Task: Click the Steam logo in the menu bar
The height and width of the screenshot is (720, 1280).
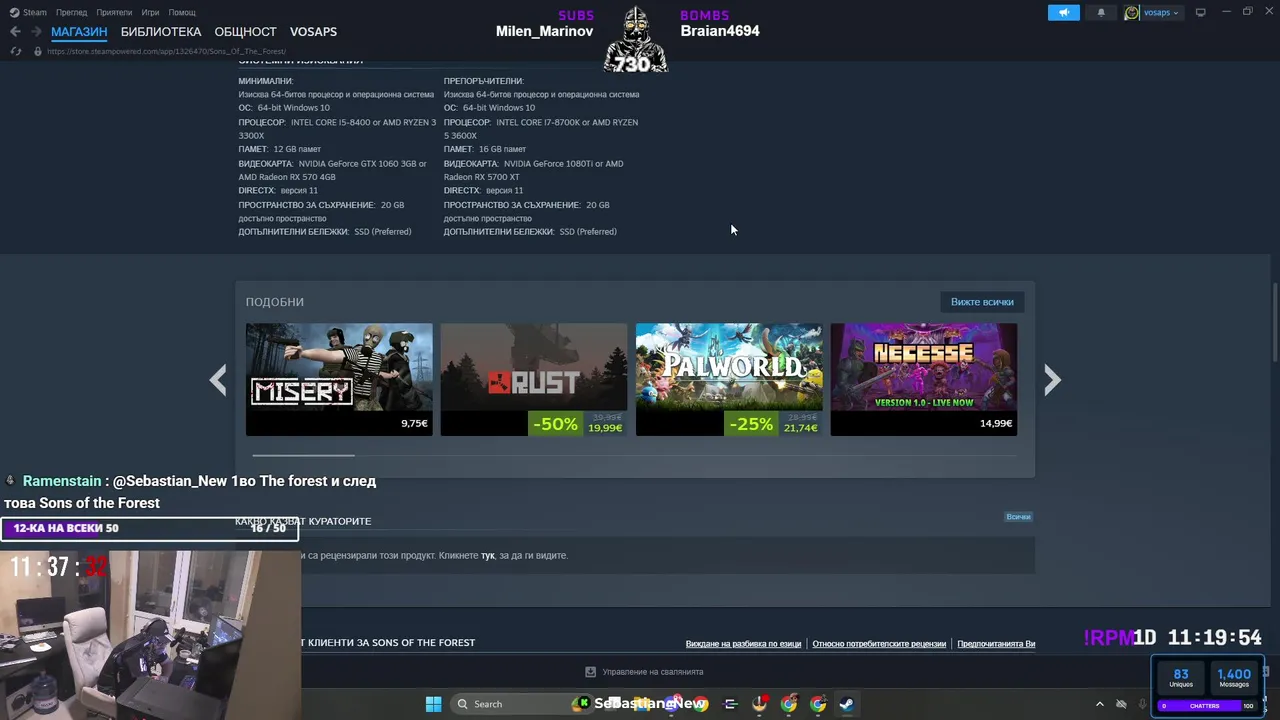Action: 14,12
